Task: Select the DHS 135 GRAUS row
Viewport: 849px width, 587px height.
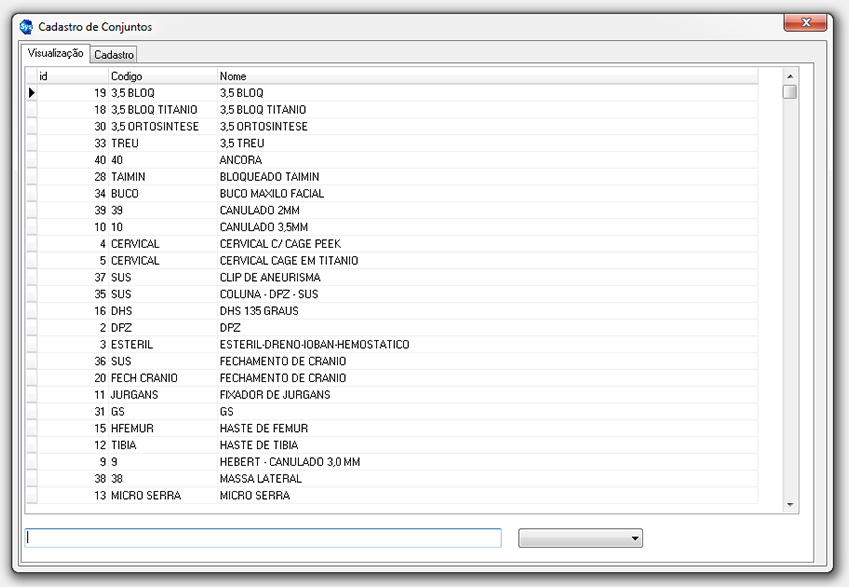Action: (258, 311)
